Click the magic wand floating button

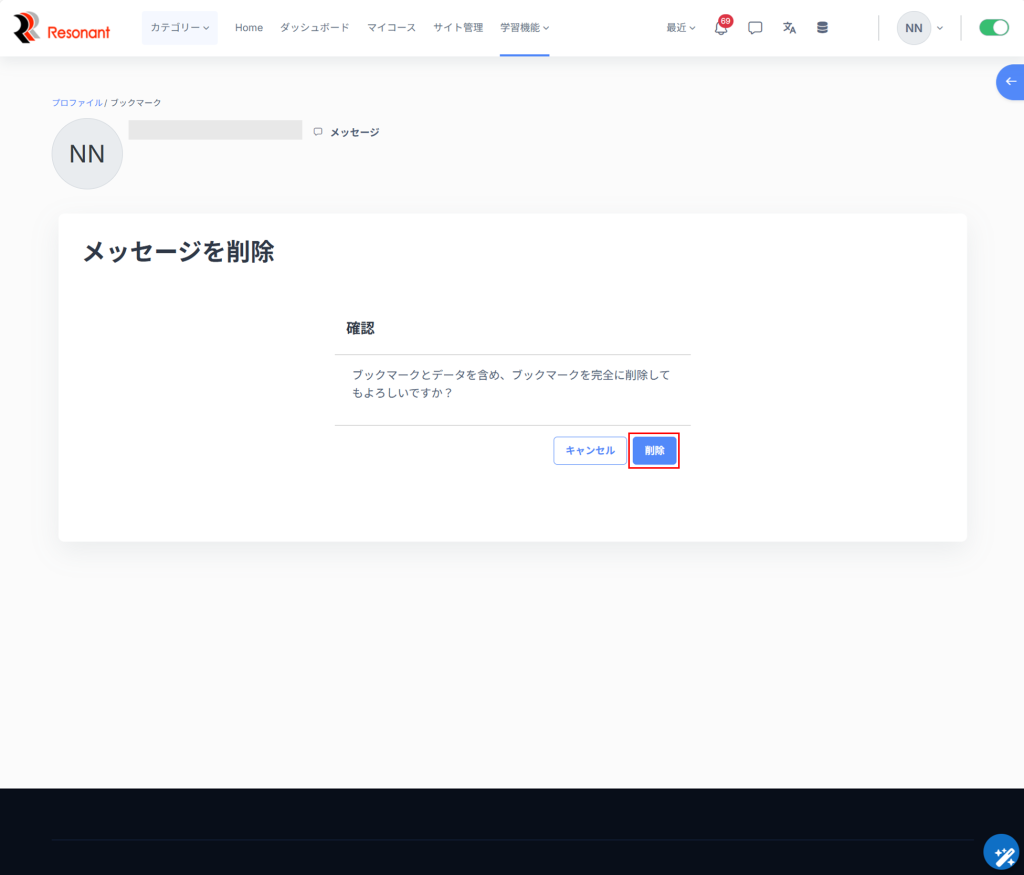point(1000,852)
